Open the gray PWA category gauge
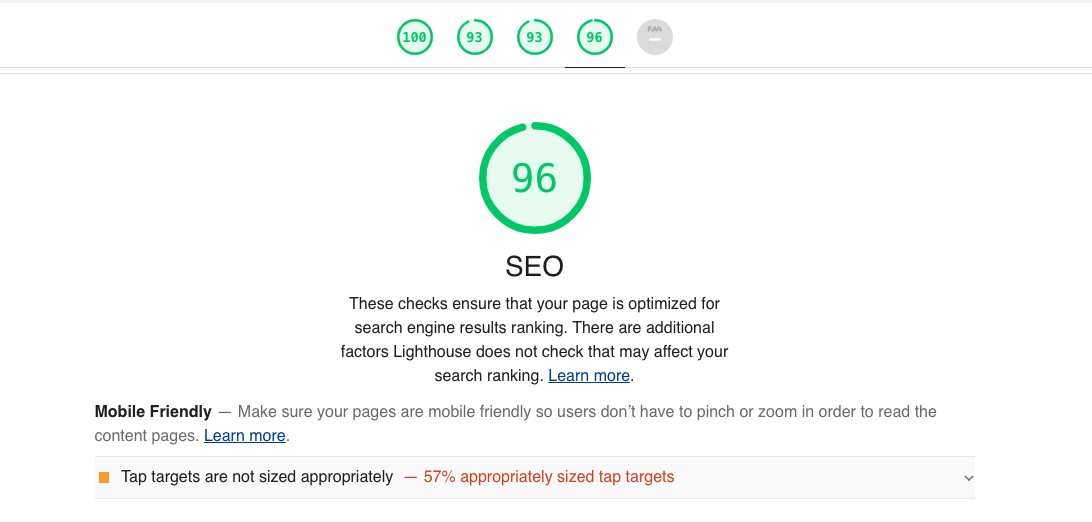 click(x=655, y=38)
